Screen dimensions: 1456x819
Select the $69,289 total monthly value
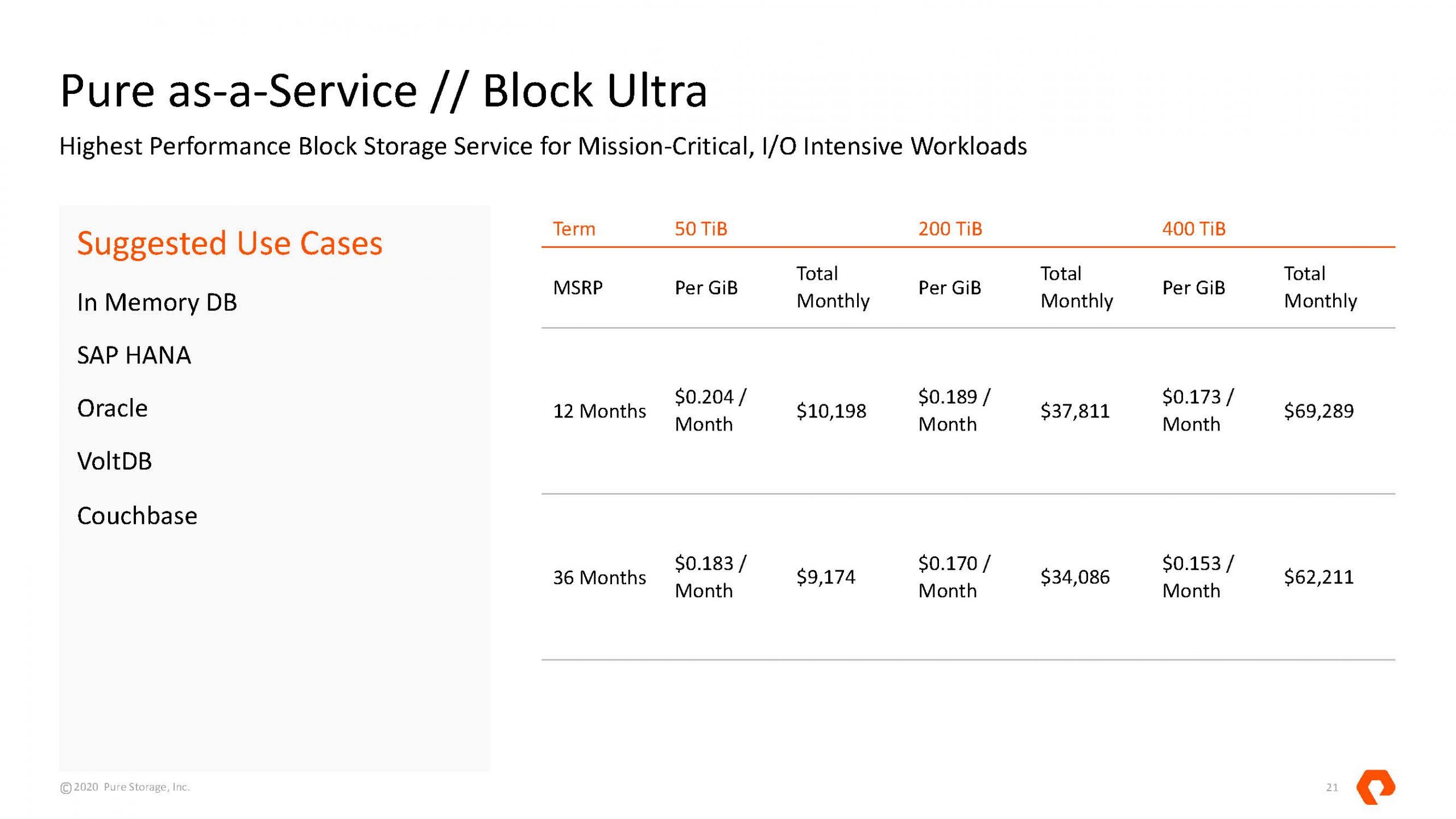click(1318, 411)
